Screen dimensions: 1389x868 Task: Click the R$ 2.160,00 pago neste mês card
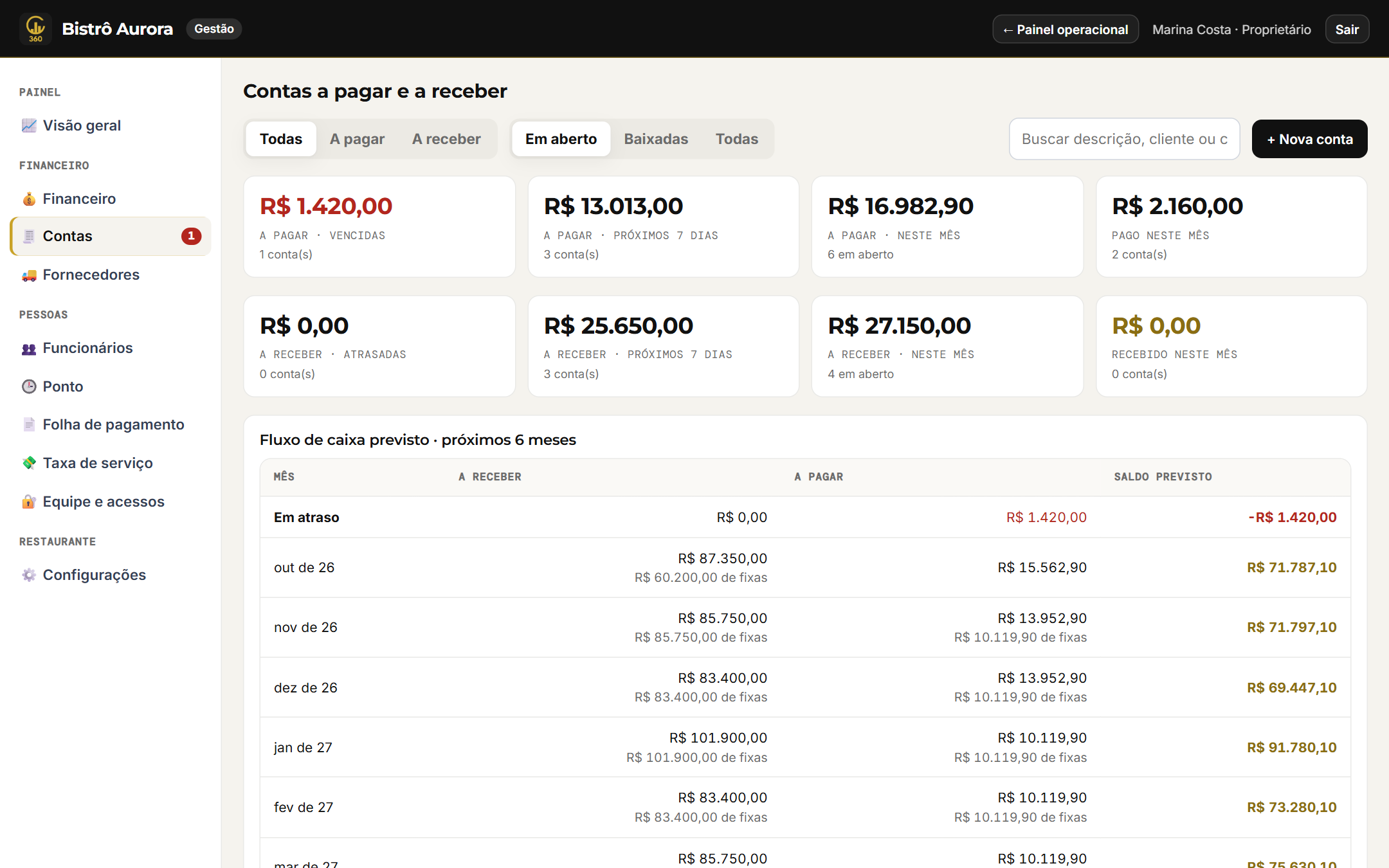[1231, 227]
